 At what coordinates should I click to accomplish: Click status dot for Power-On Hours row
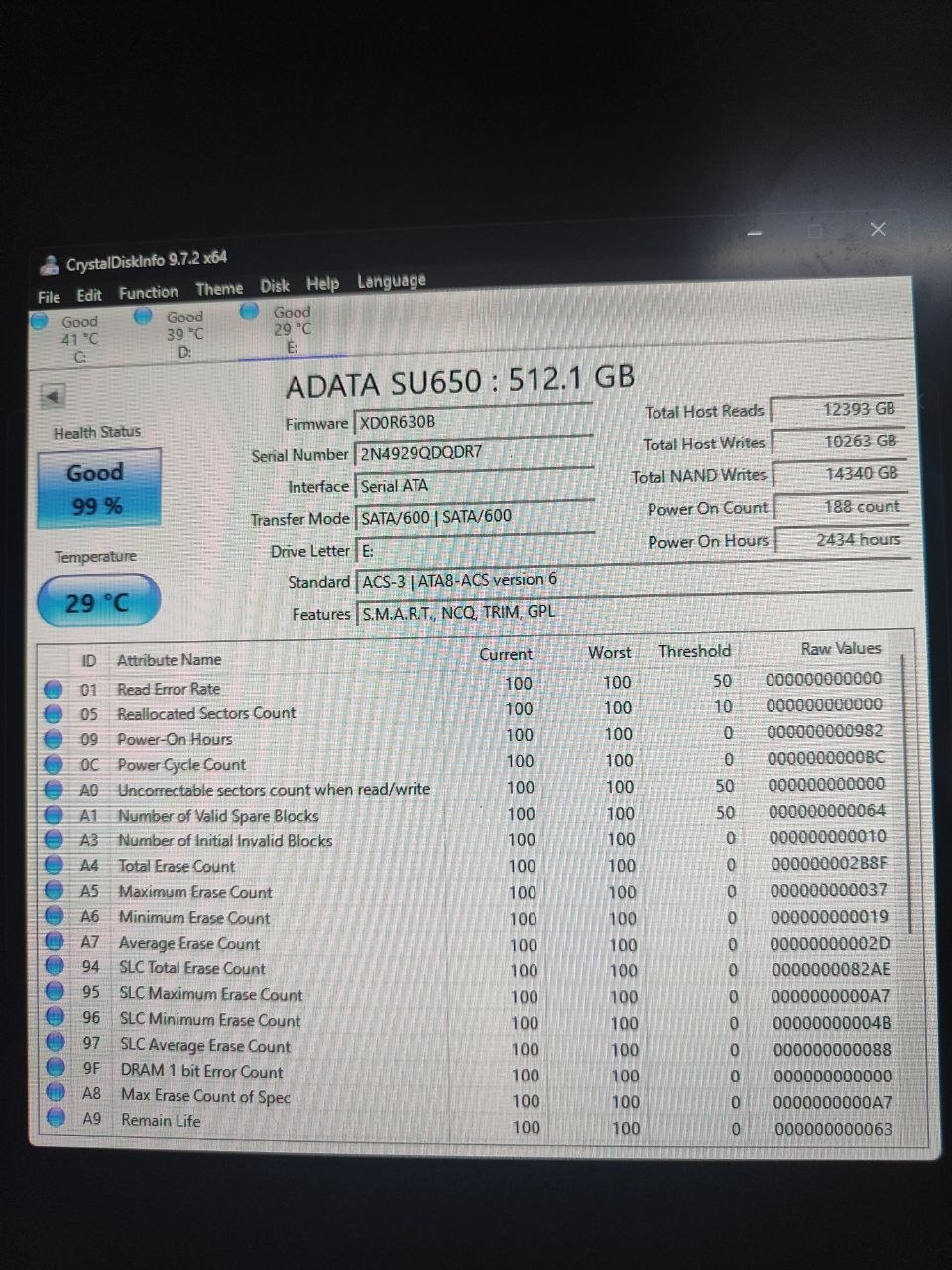[x=55, y=739]
